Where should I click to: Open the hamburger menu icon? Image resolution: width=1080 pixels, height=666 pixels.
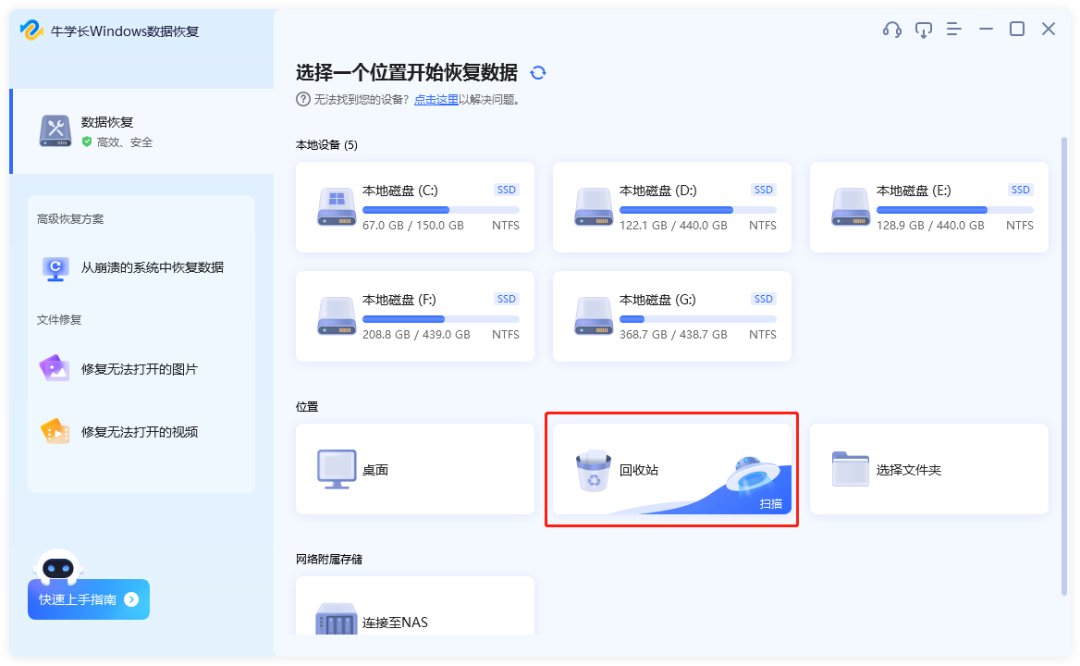point(954,29)
